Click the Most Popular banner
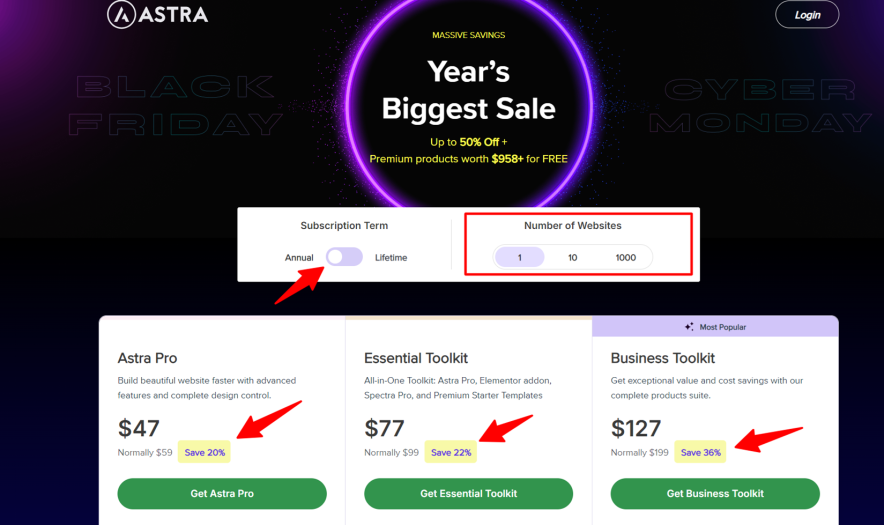 tap(721, 327)
